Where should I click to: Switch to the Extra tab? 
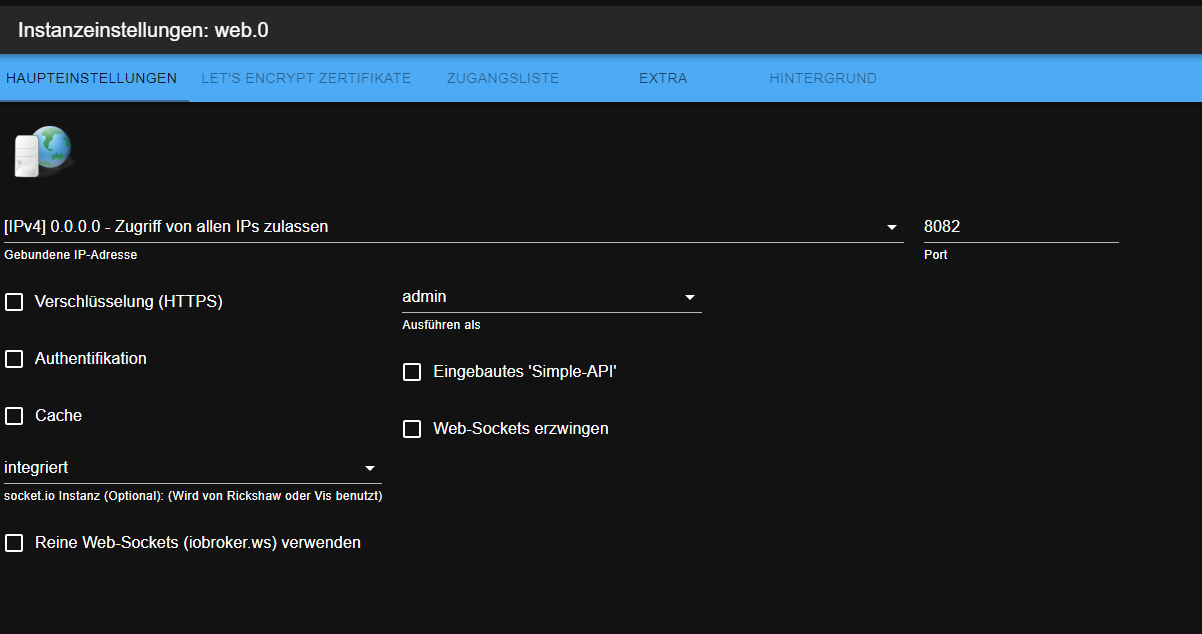point(663,78)
